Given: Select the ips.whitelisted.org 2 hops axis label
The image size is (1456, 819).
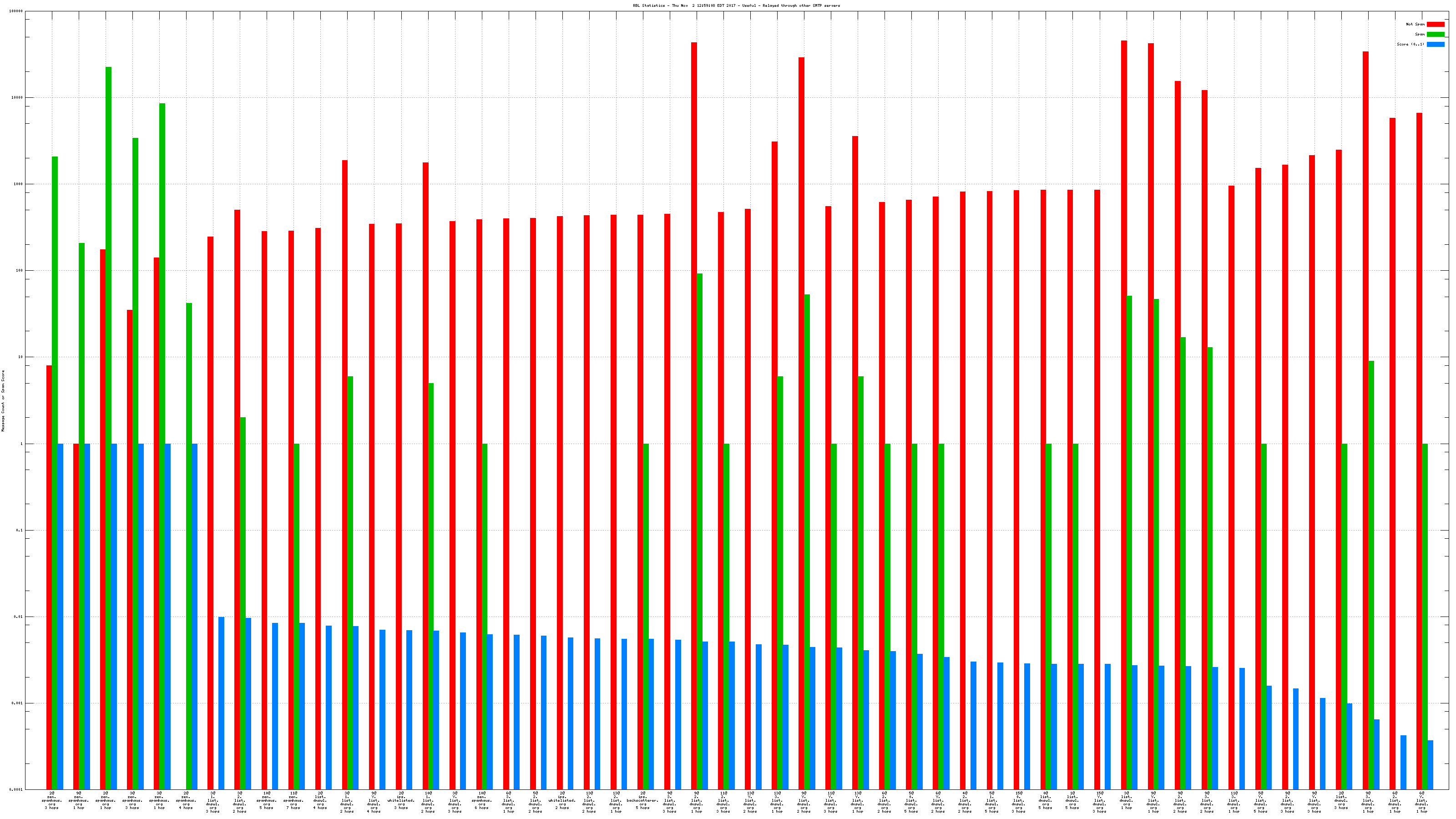Looking at the screenshot, I should [x=562, y=800].
